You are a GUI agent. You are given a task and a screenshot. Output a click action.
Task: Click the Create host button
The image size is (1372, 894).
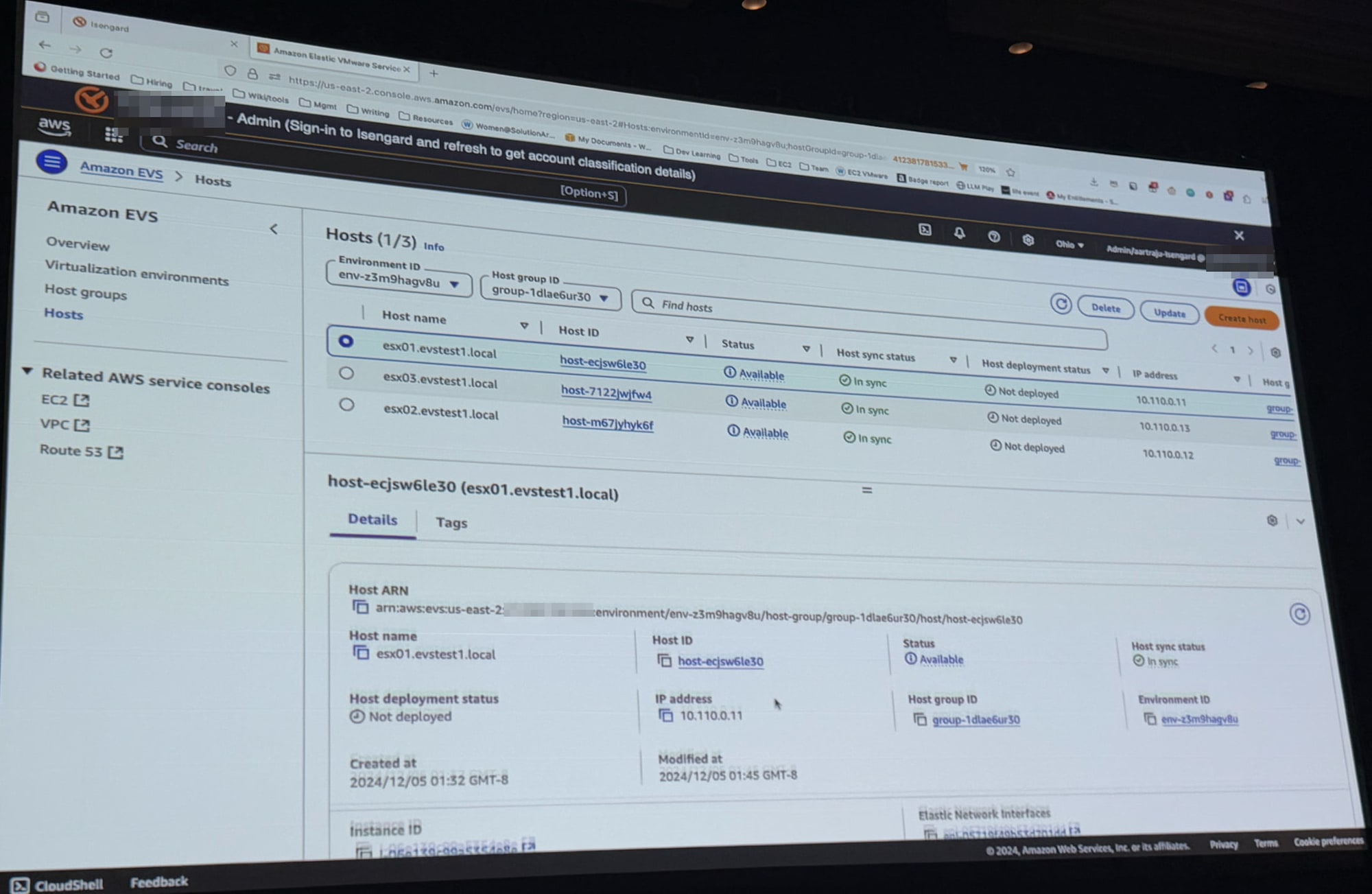[x=1242, y=318]
